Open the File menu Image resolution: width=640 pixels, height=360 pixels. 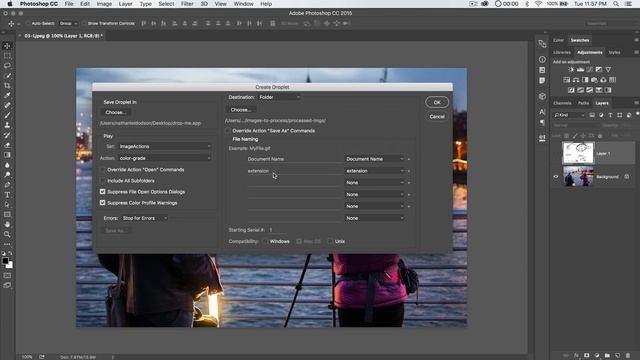(69, 4)
